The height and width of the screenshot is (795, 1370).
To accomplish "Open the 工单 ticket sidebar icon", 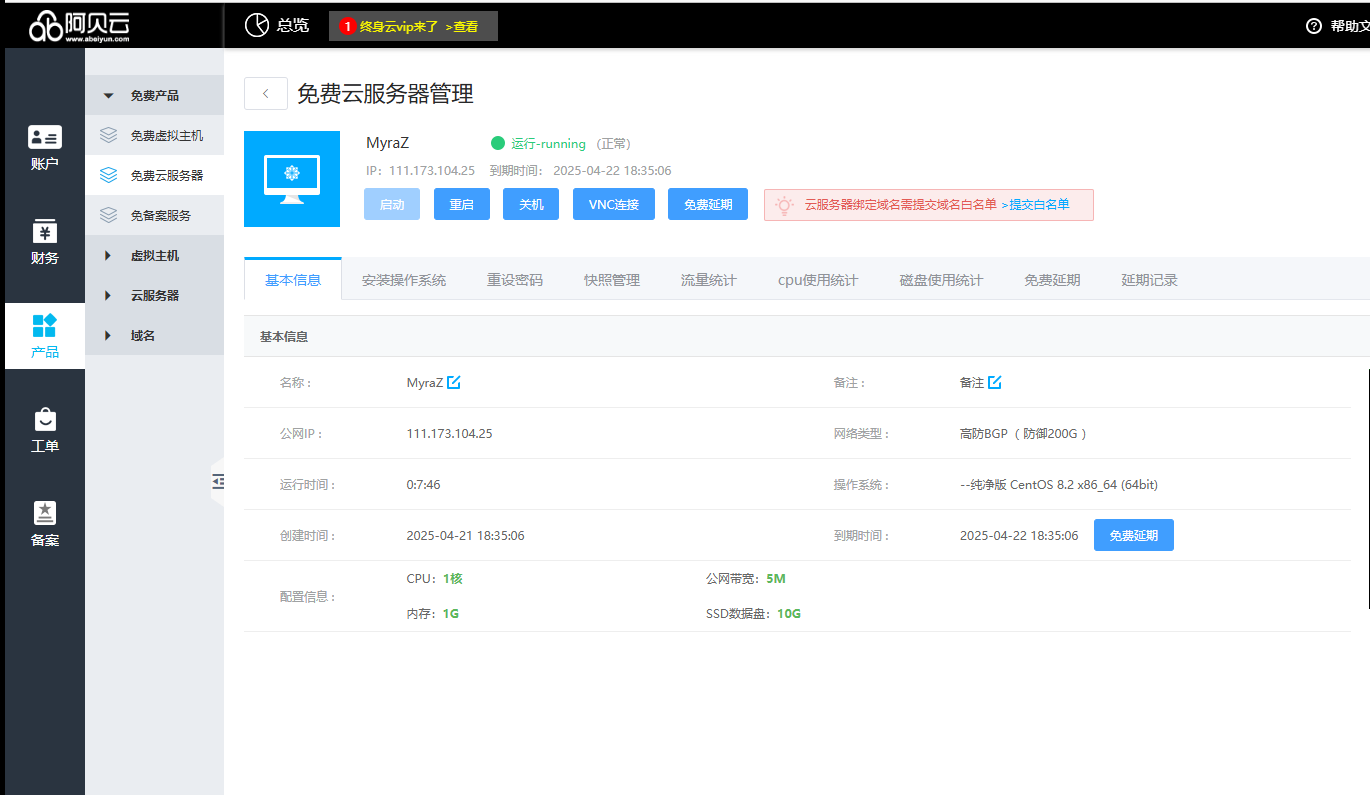I will click(45, 418).
